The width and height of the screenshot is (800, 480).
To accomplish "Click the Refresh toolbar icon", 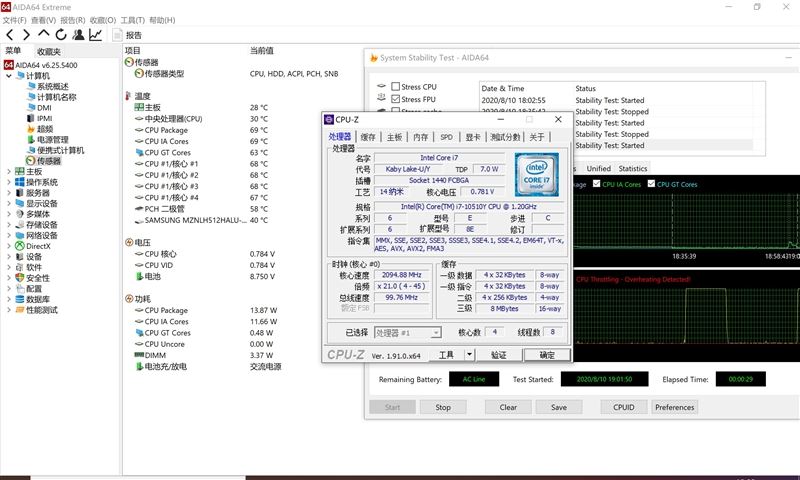I will point(61,35).
